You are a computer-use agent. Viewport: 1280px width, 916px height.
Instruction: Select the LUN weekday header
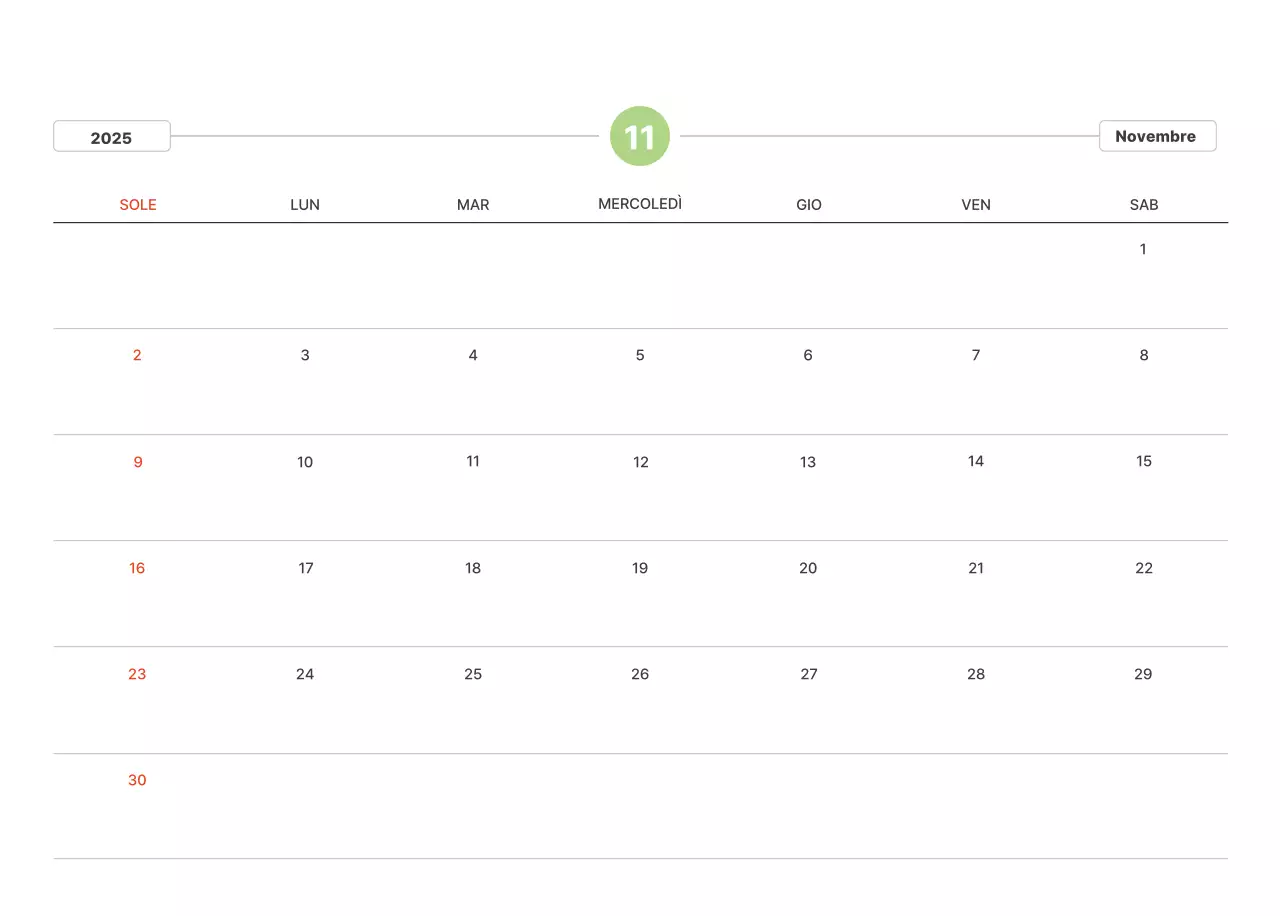pyautogui.click(x=305, y=205)
